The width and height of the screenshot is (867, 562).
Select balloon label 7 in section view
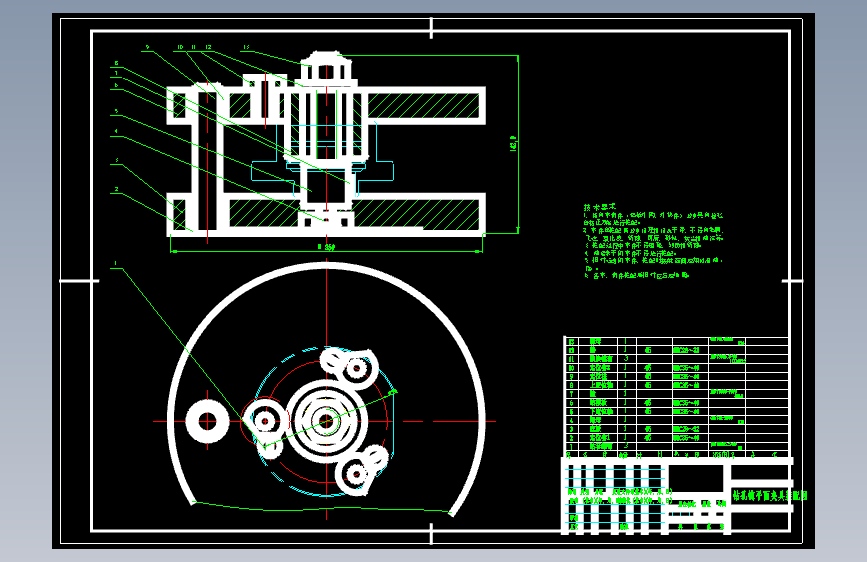(x=117, y=73)
